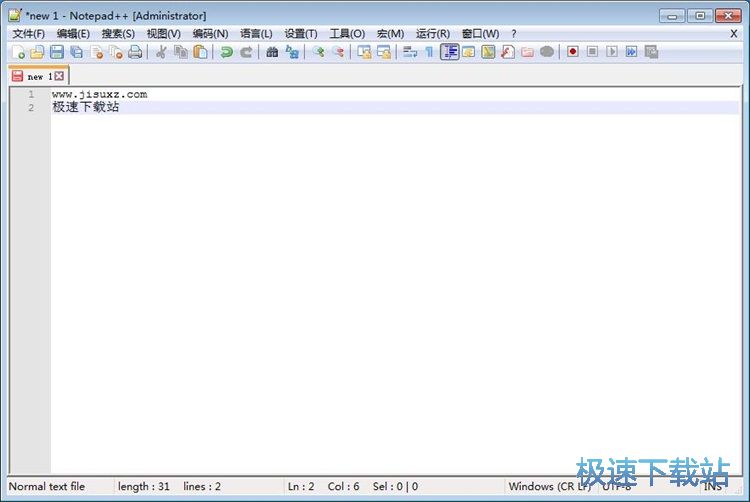Click the Ln : 2 status entry
Screen dimensions: 750x502
301,486
